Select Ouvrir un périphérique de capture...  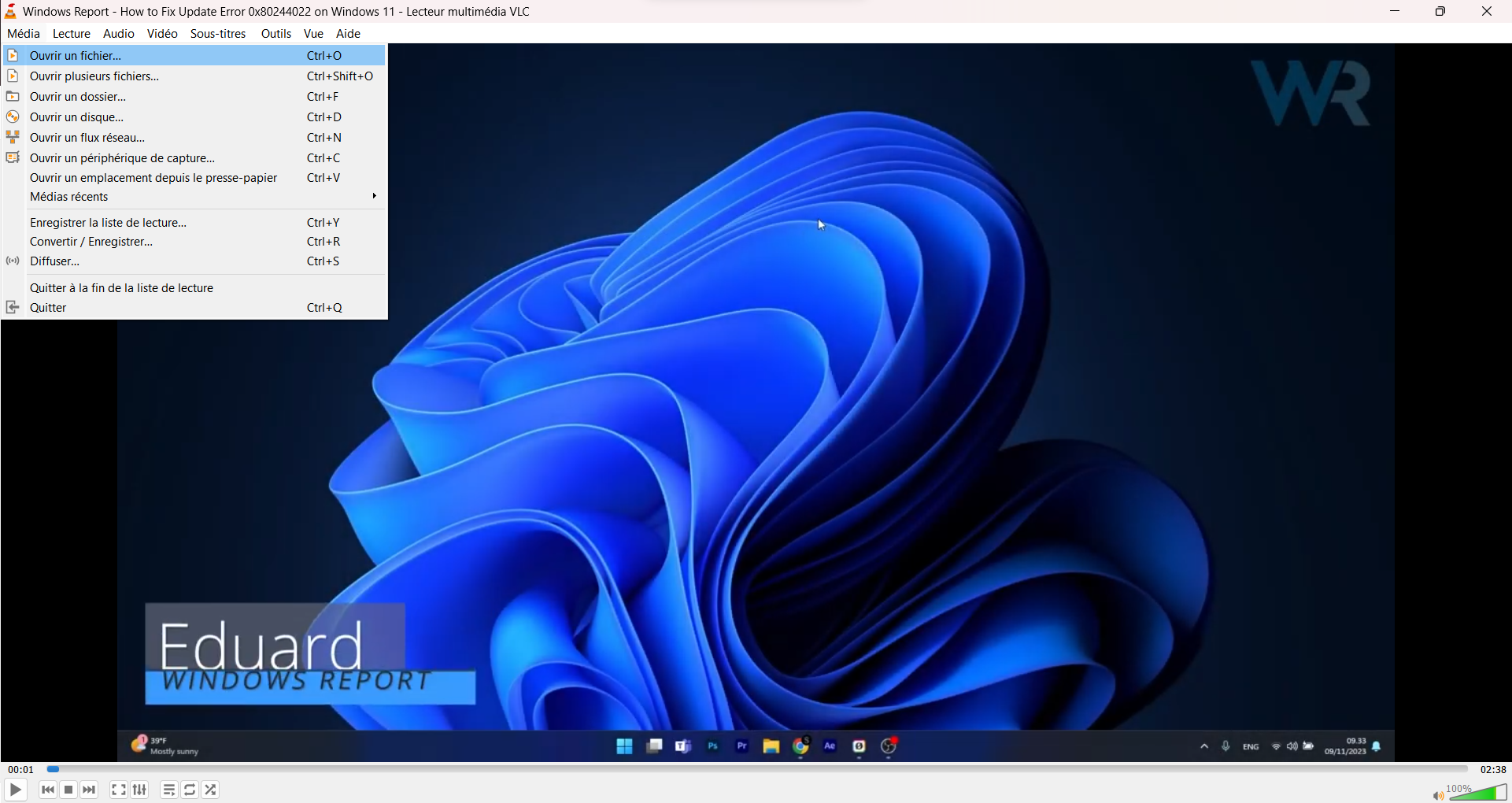194,157
